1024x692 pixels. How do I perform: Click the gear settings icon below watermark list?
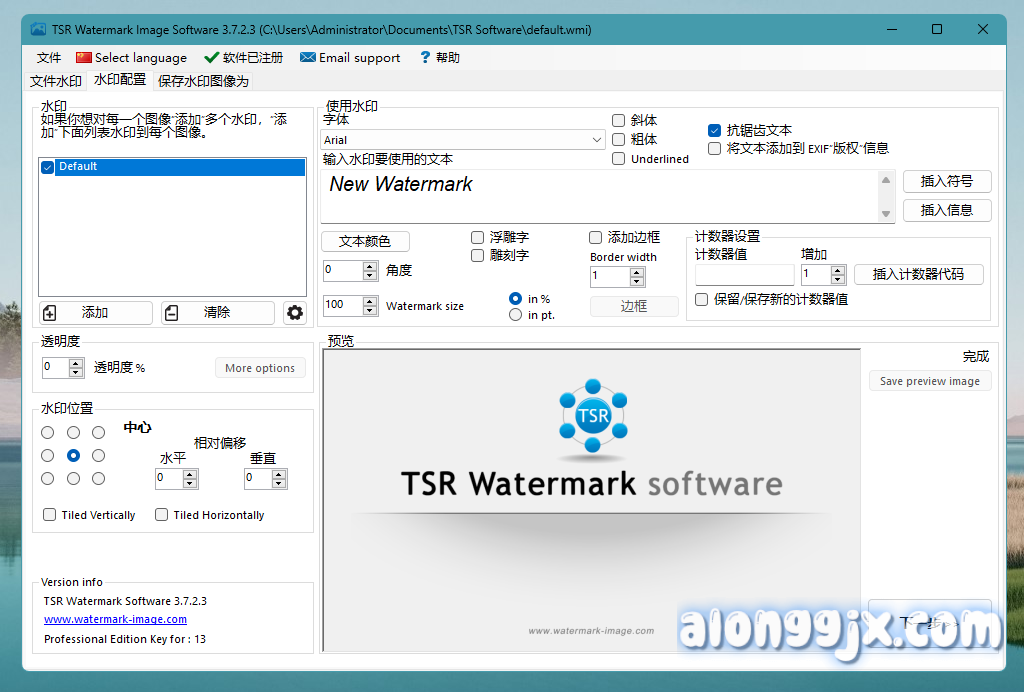[294, 313]
